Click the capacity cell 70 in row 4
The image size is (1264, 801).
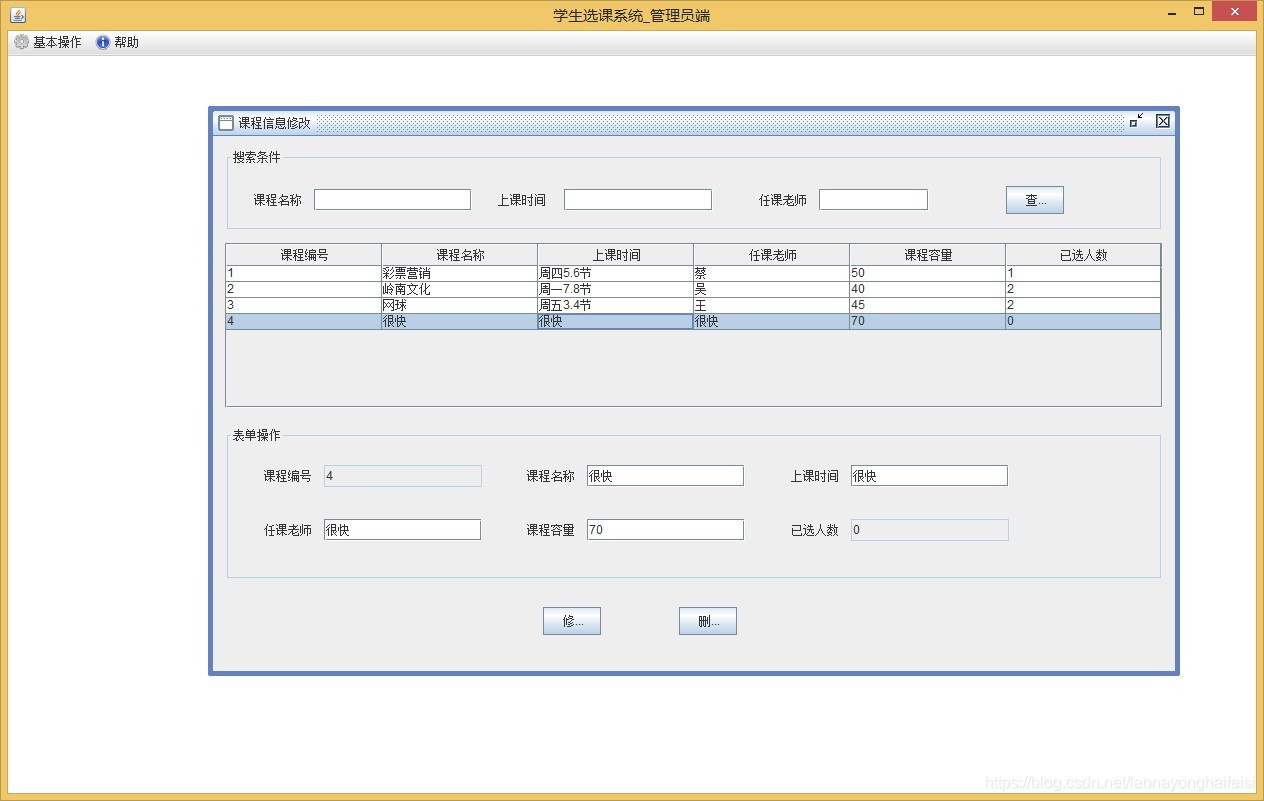pyautogui.click(x=928, y=321)
